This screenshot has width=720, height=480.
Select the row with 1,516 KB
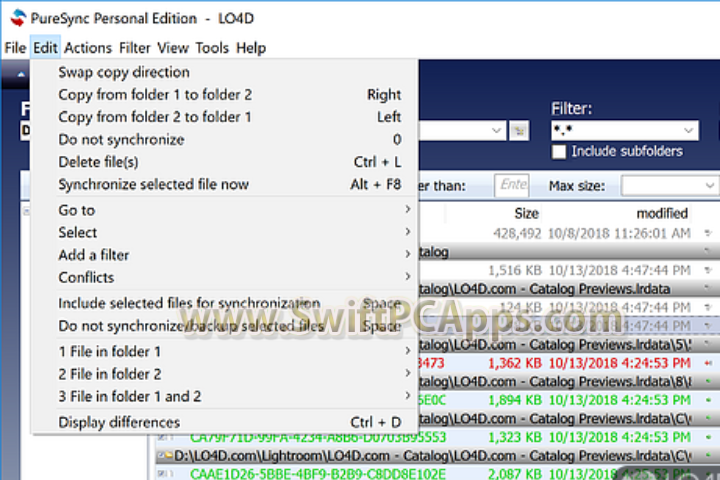(568, 270)
